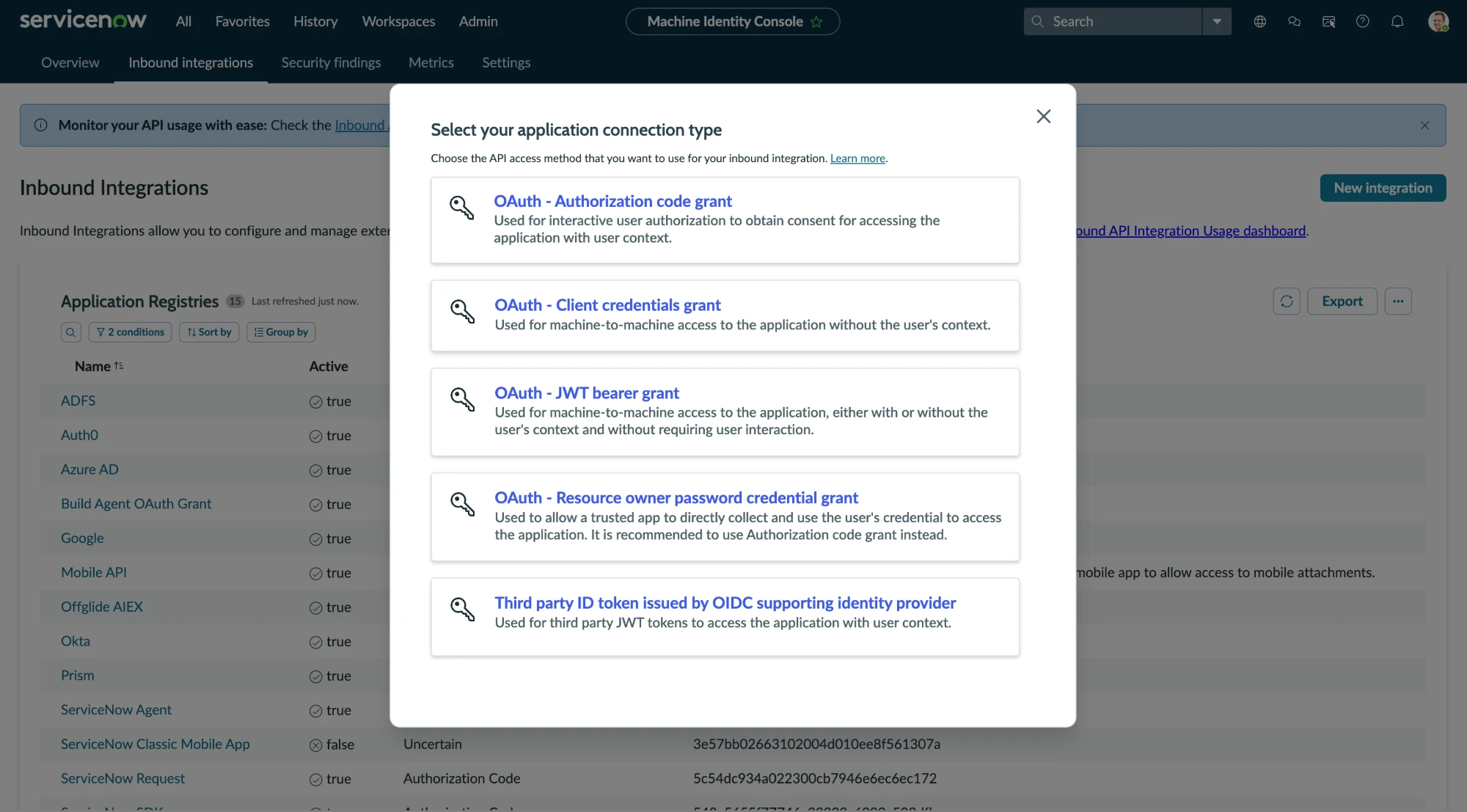The height and width of the screenshot is (812, 1467).
Task: Open the 2 conditions filter
Action: [x=130, y=332]
